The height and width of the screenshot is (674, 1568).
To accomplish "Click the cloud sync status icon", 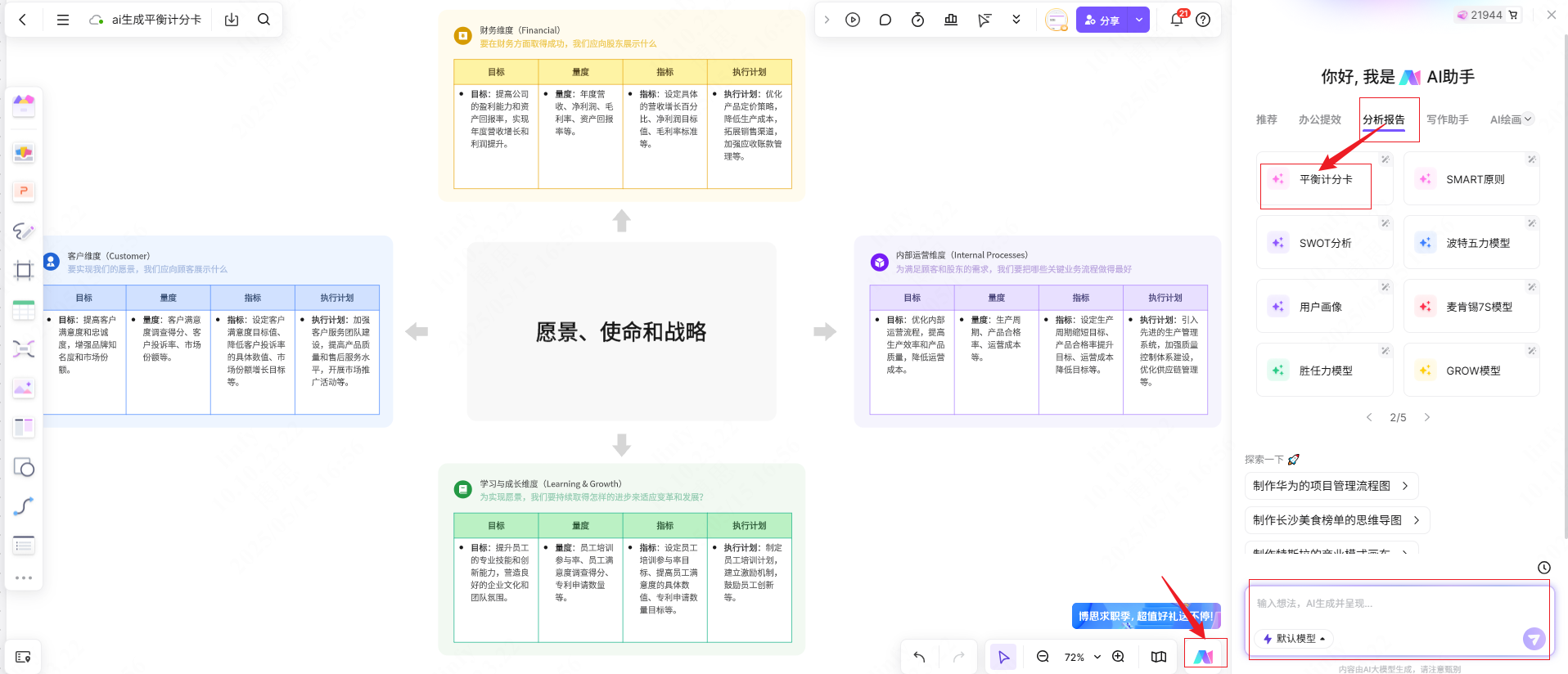I will coord(96,20).
